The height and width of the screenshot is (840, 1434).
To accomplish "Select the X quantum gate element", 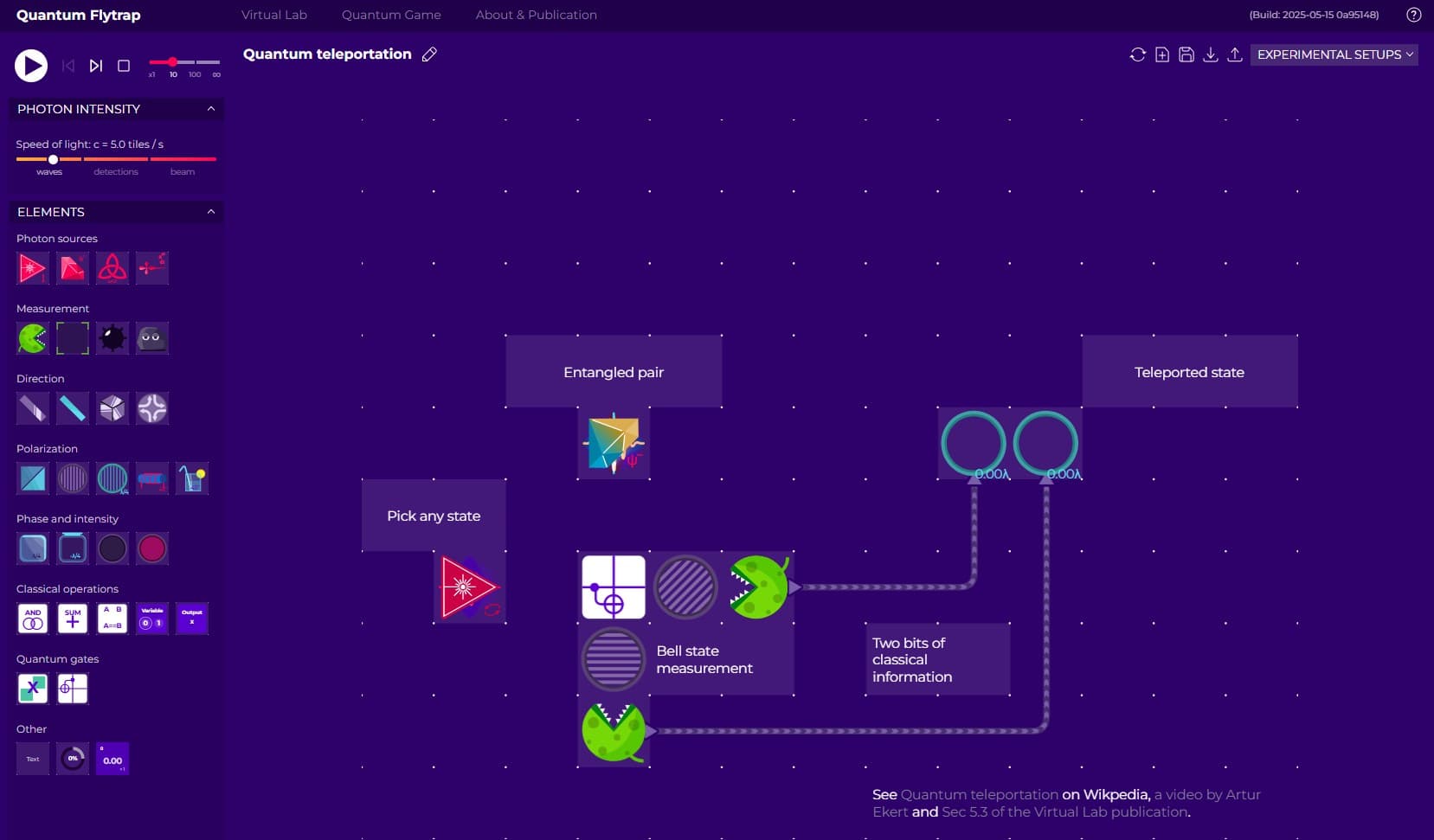I will (x=33, y=689).
